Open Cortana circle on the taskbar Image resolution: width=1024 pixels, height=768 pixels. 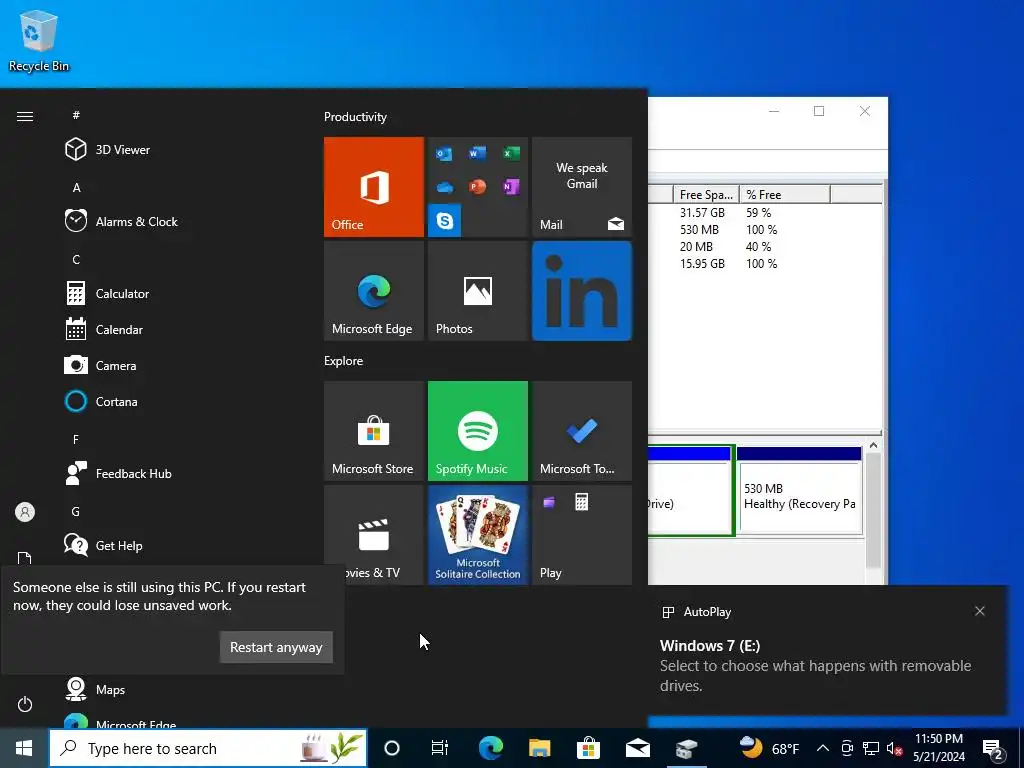[392, 748]
